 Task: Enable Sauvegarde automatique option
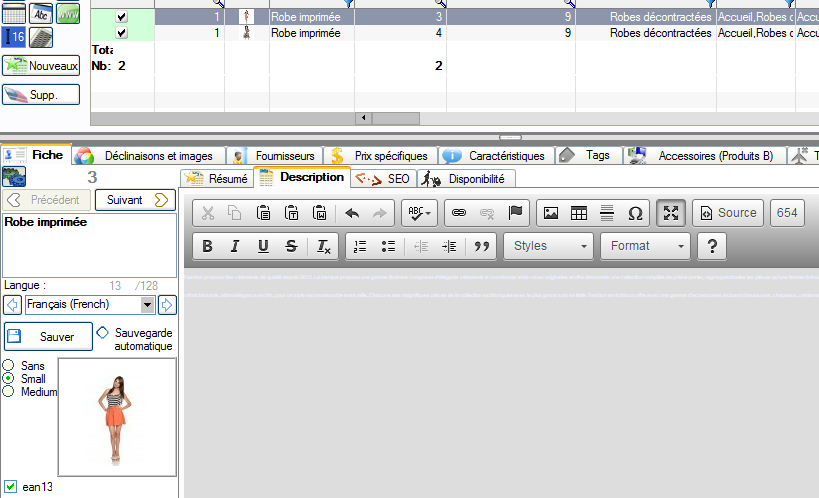tap(102, 331)
